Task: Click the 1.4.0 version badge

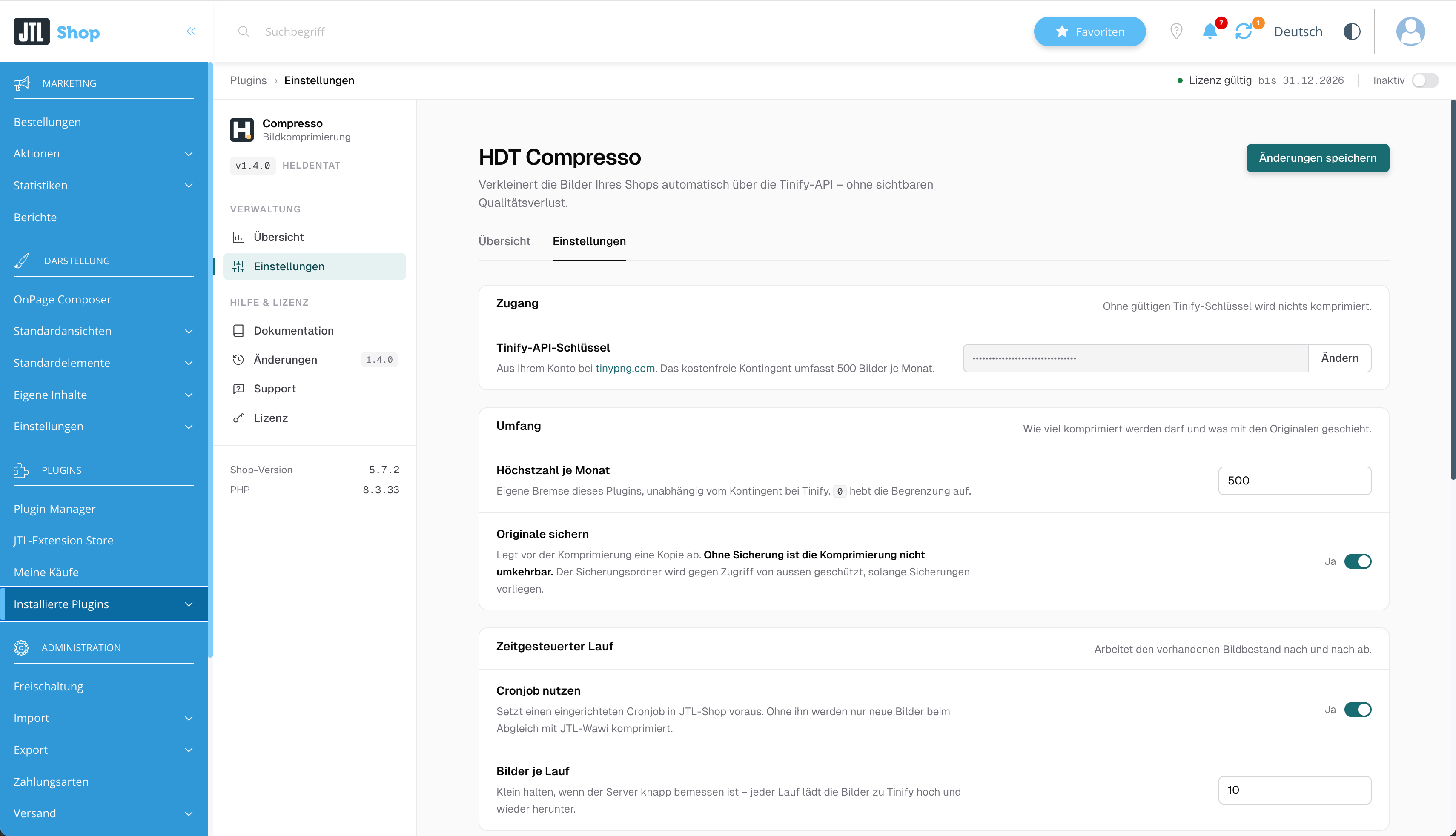Action: 379,359
